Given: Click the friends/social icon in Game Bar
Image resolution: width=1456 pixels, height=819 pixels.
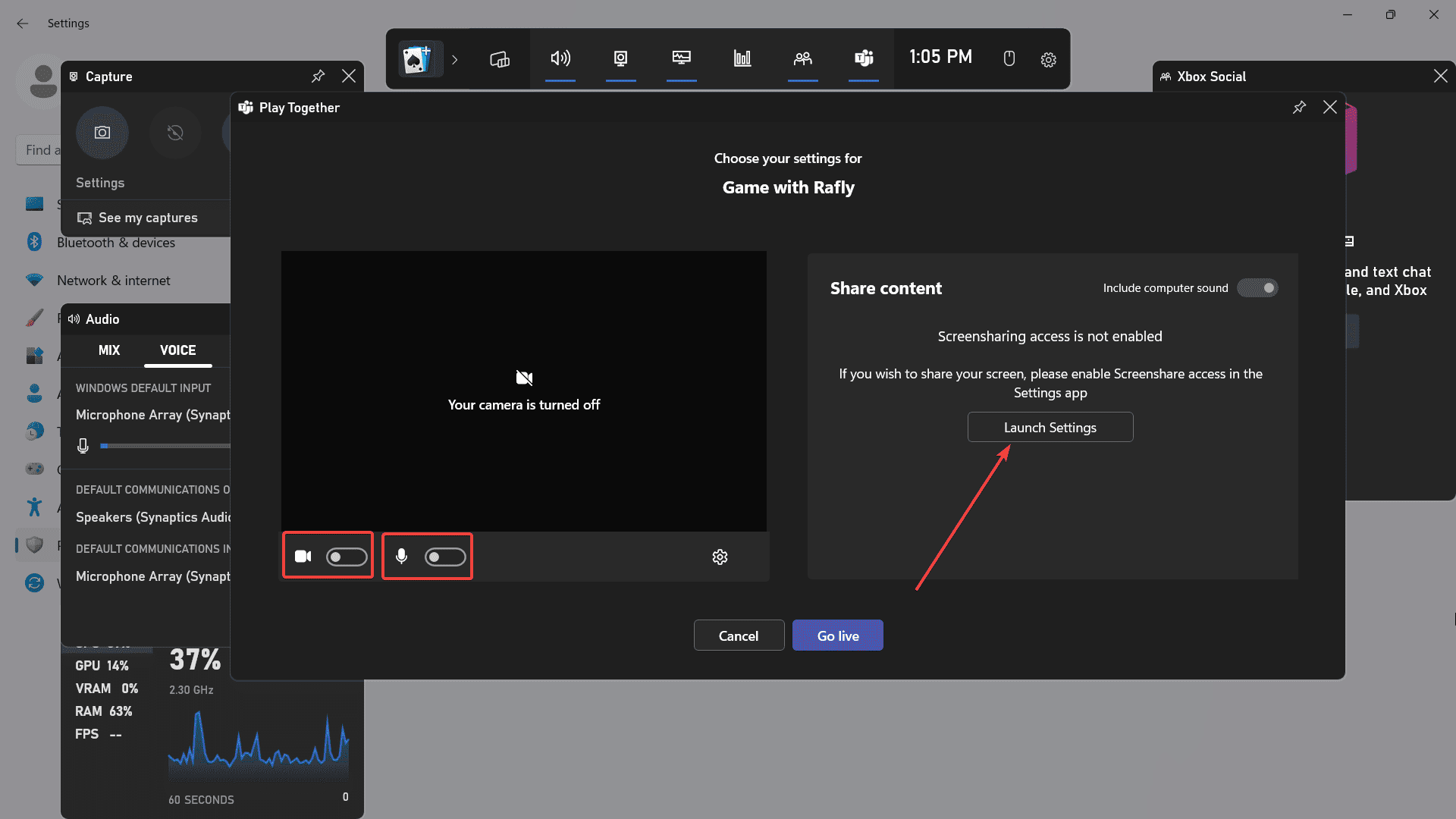Looking at the screenshot, I should pos(802,58).
